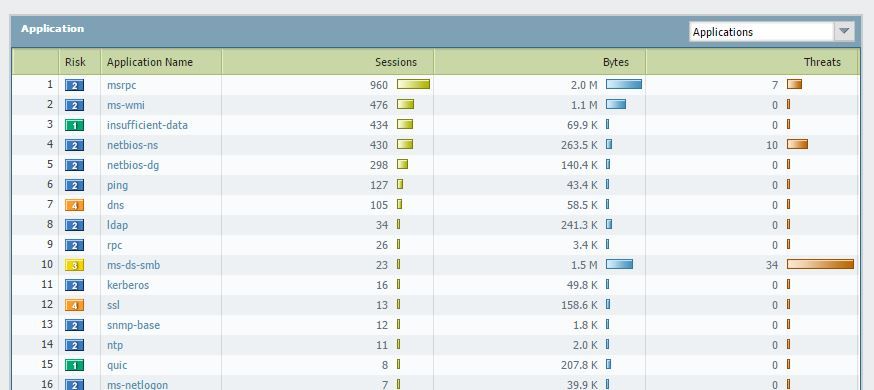Open the Applications dropdown arrow

[844, 32]
